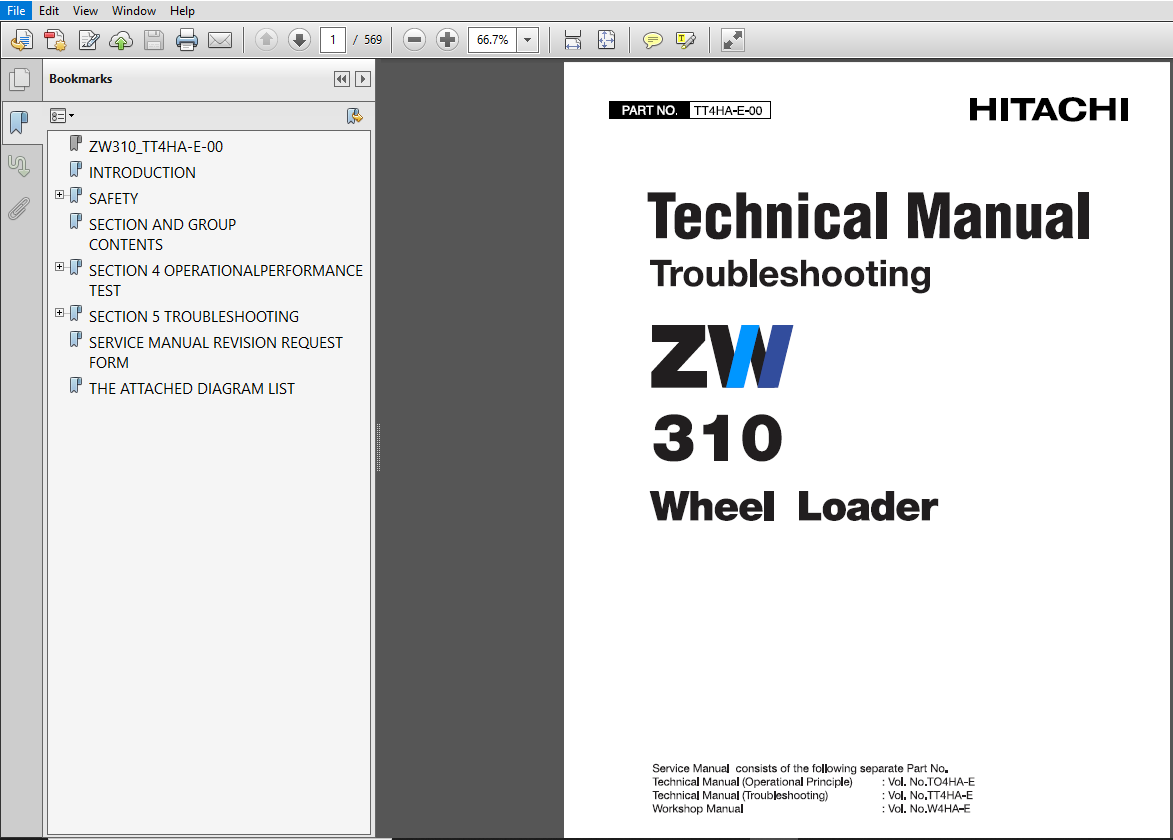The image size is (1173, 840).
Task: Click the zoom percentage field
Action: (x=493, y=40)
